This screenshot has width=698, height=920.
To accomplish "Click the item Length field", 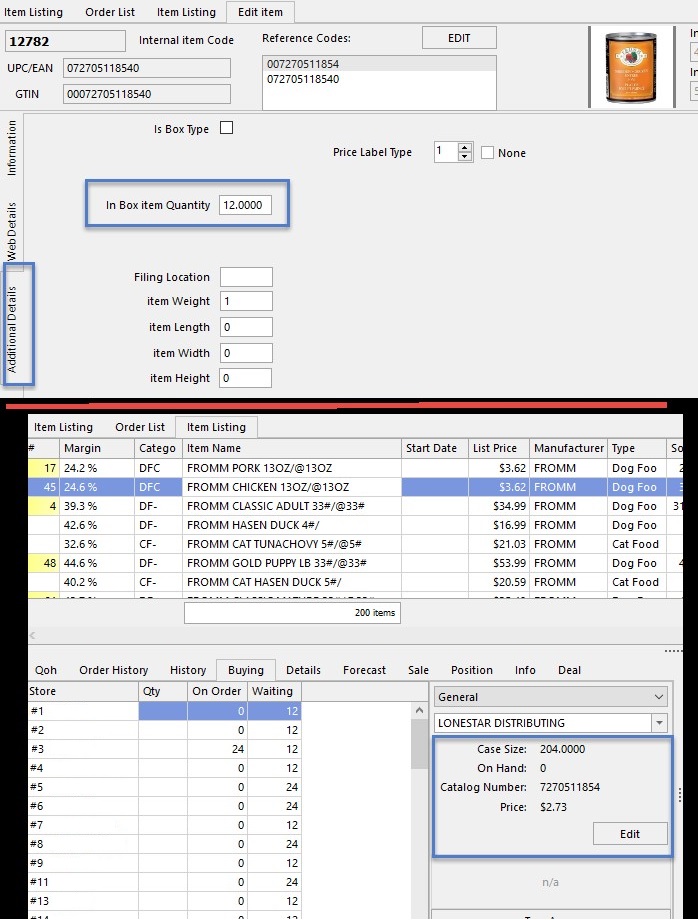I will (246, 327).
